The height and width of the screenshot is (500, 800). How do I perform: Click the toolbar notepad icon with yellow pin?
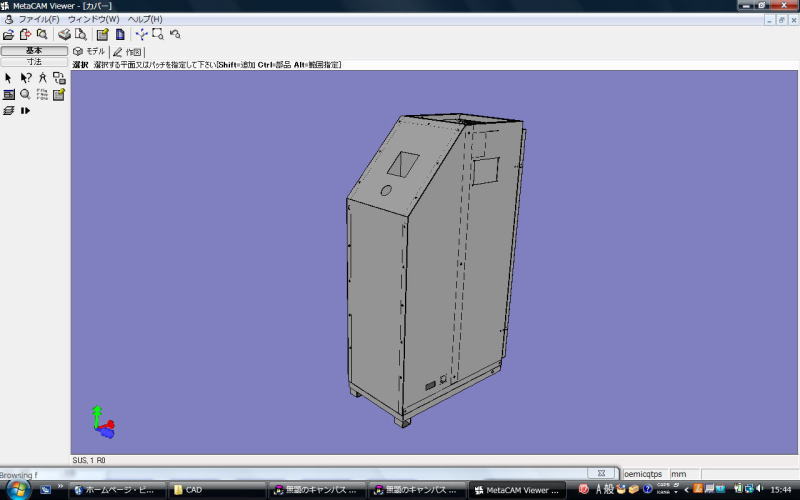click(103, 34)
